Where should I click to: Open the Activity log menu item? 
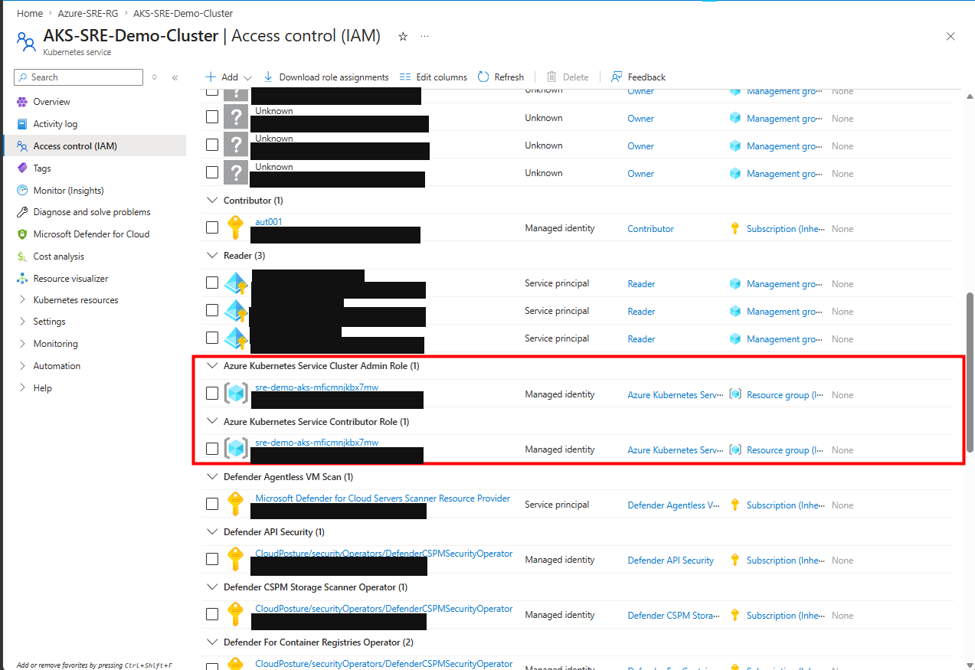[x=55, y=124]
